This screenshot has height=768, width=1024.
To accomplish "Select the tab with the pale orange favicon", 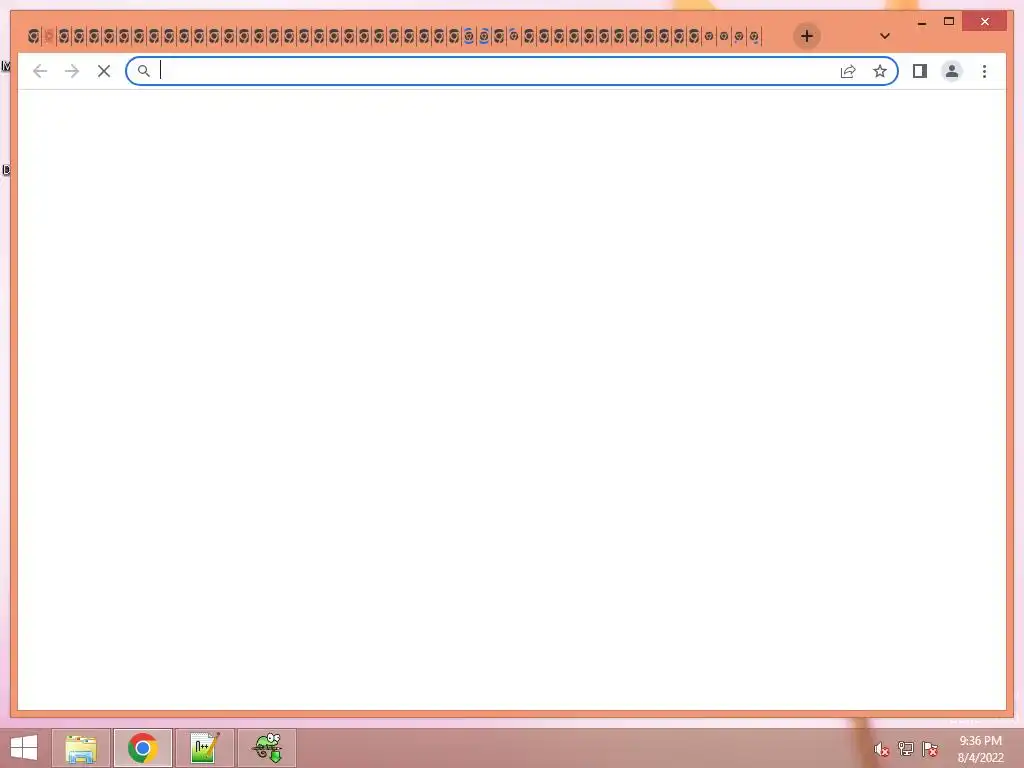I will click(x=48, y=37).
